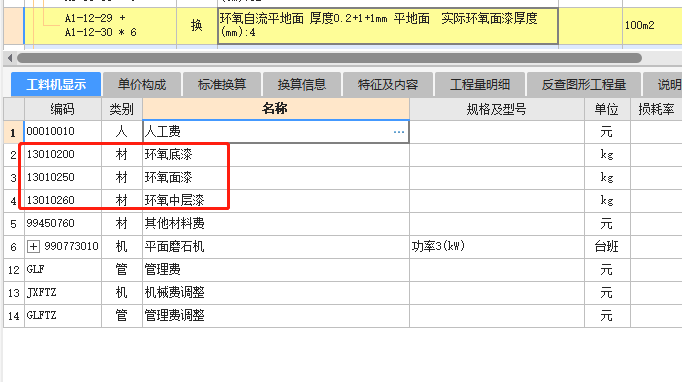682x382 pixels.
Task: Select code cell 13010200
Action: [63, 154]
